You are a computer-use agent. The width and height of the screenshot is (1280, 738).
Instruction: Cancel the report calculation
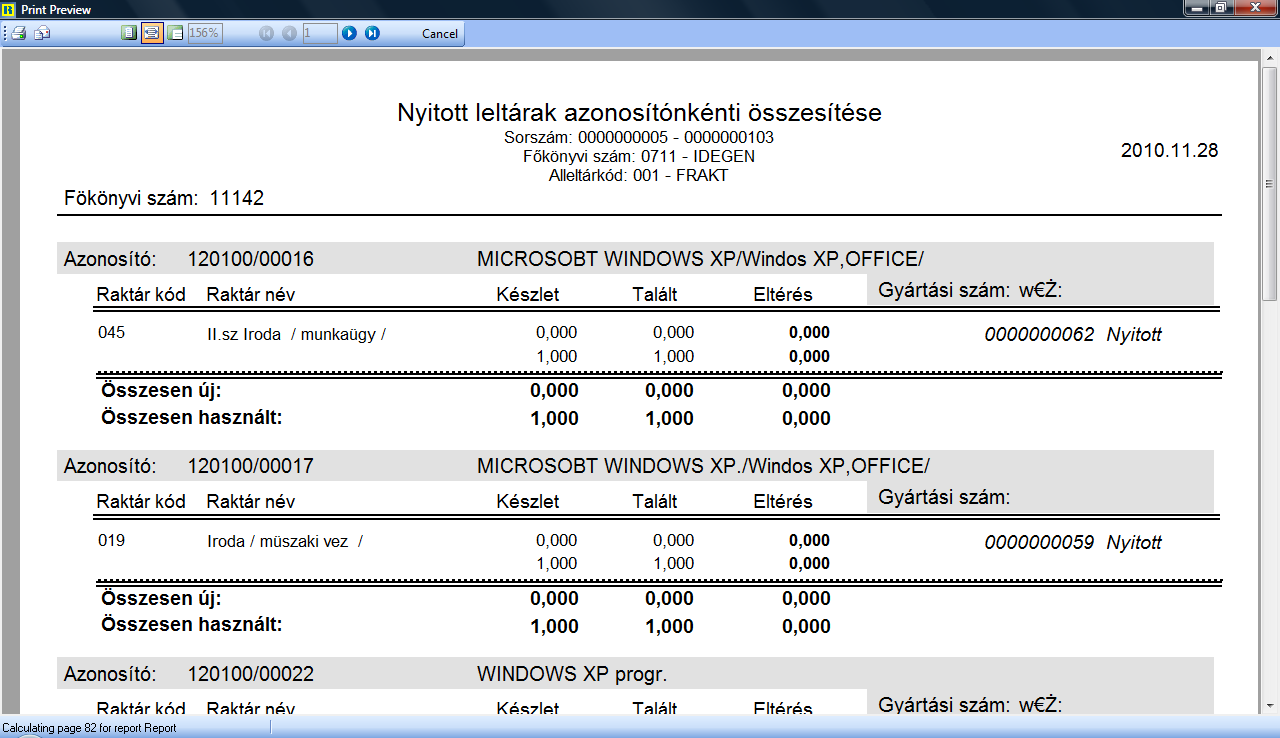(x=440, y=33)
